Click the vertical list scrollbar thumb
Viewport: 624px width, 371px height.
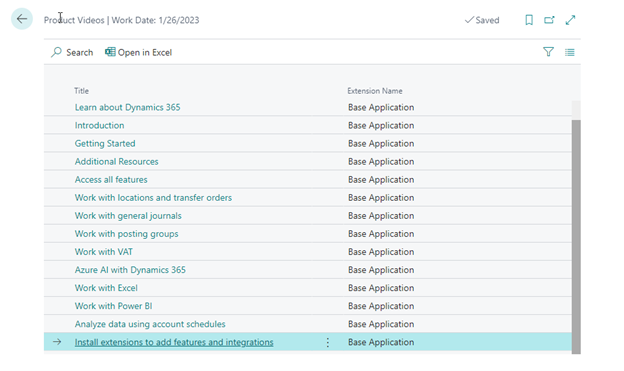(x=576, y=236)
